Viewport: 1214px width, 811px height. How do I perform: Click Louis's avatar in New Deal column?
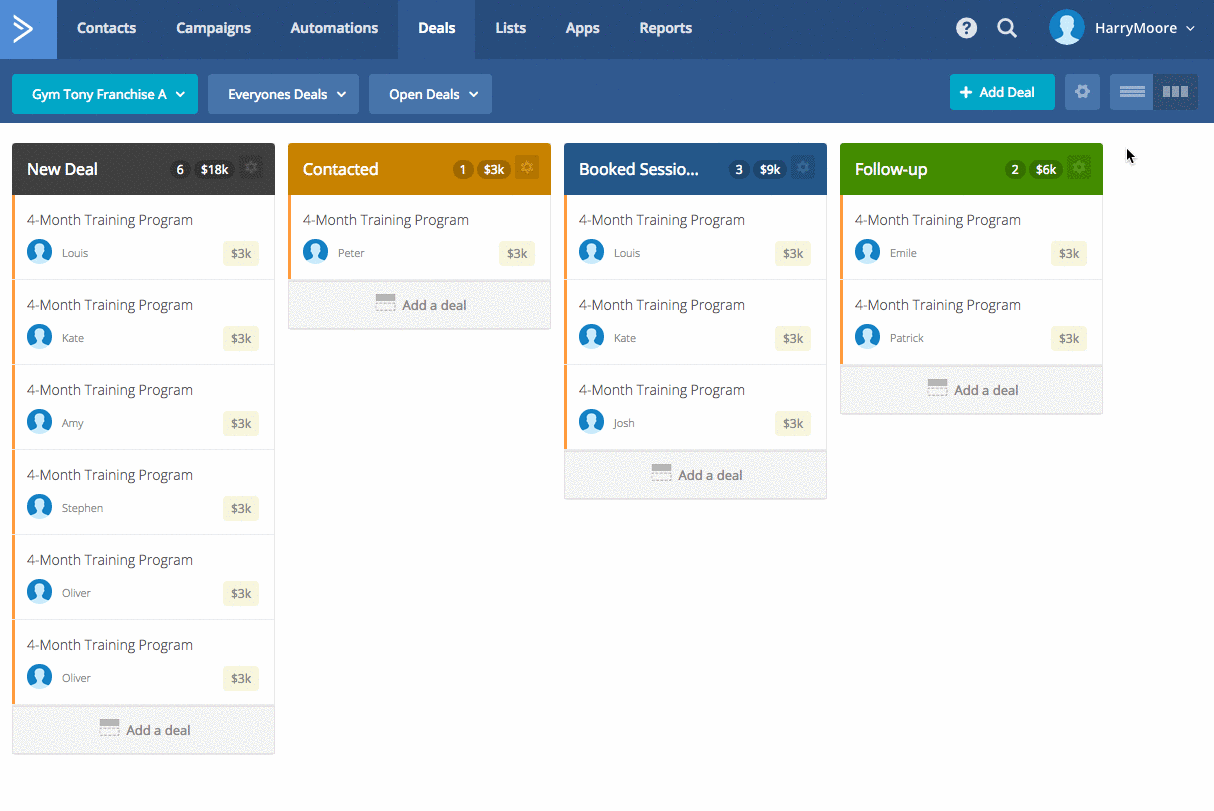click(x=40, y=252)
